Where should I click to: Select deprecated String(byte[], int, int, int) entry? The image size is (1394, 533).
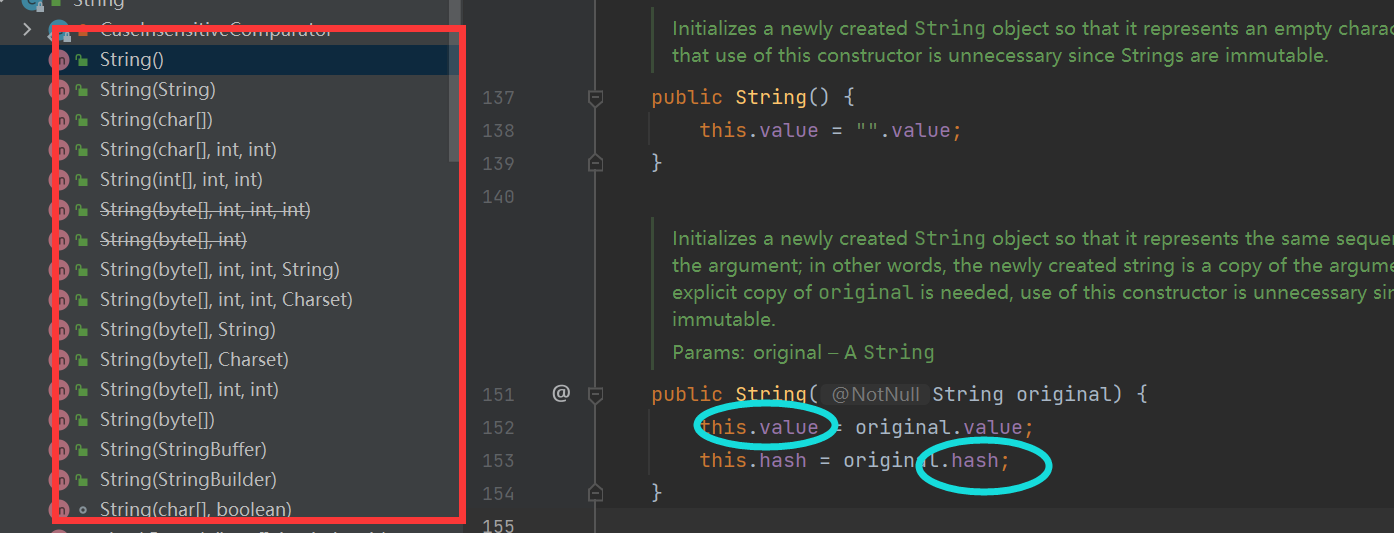pos(205,210)
